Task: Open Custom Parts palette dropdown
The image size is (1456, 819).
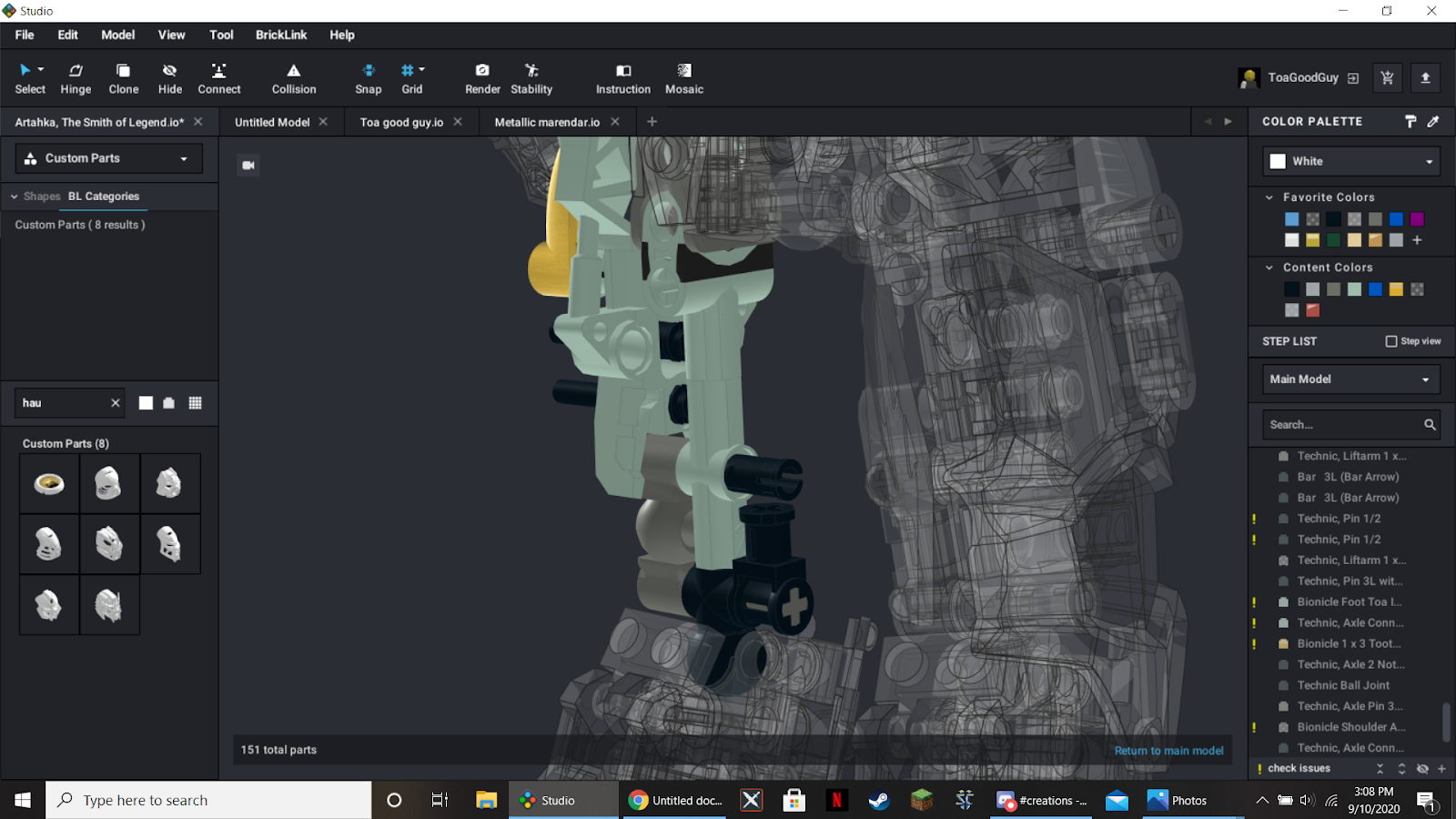Action: point(109,158)
